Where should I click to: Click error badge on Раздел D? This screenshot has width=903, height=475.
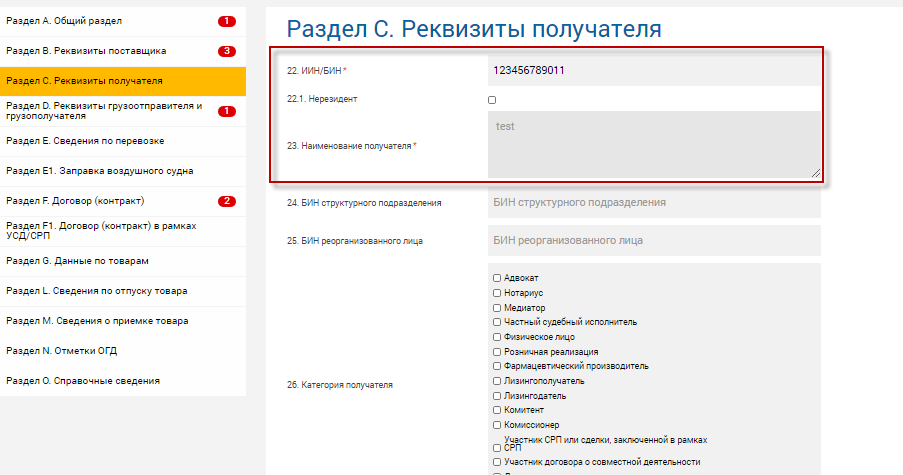click(226, 111)
